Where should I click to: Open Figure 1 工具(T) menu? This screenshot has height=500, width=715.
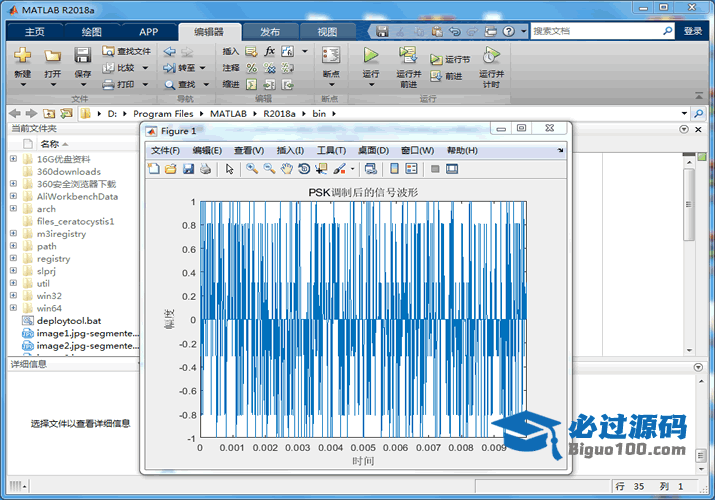[x=332, y=150]
